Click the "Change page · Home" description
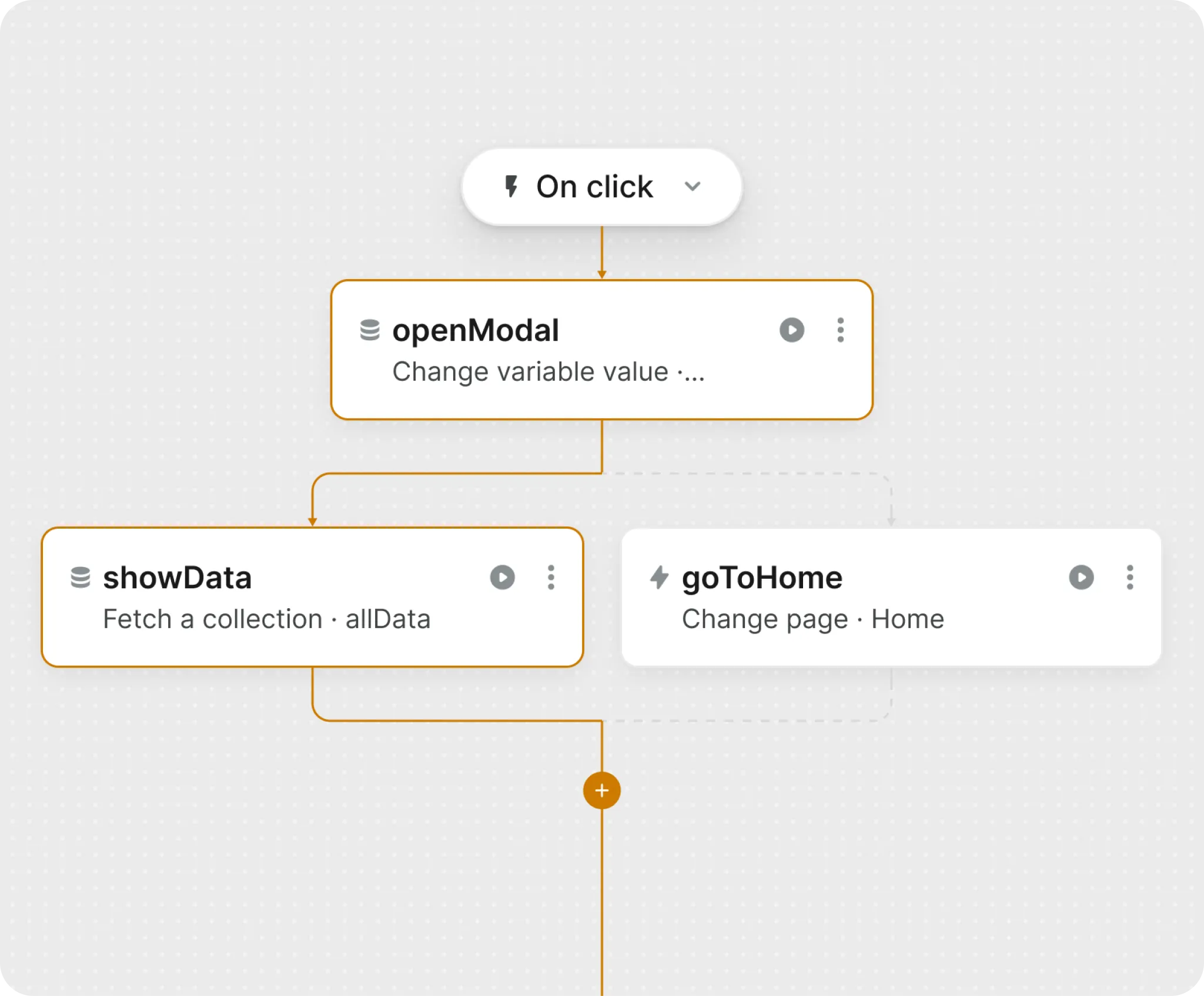Screen dimensions: 1204x996 coord(812,619)
